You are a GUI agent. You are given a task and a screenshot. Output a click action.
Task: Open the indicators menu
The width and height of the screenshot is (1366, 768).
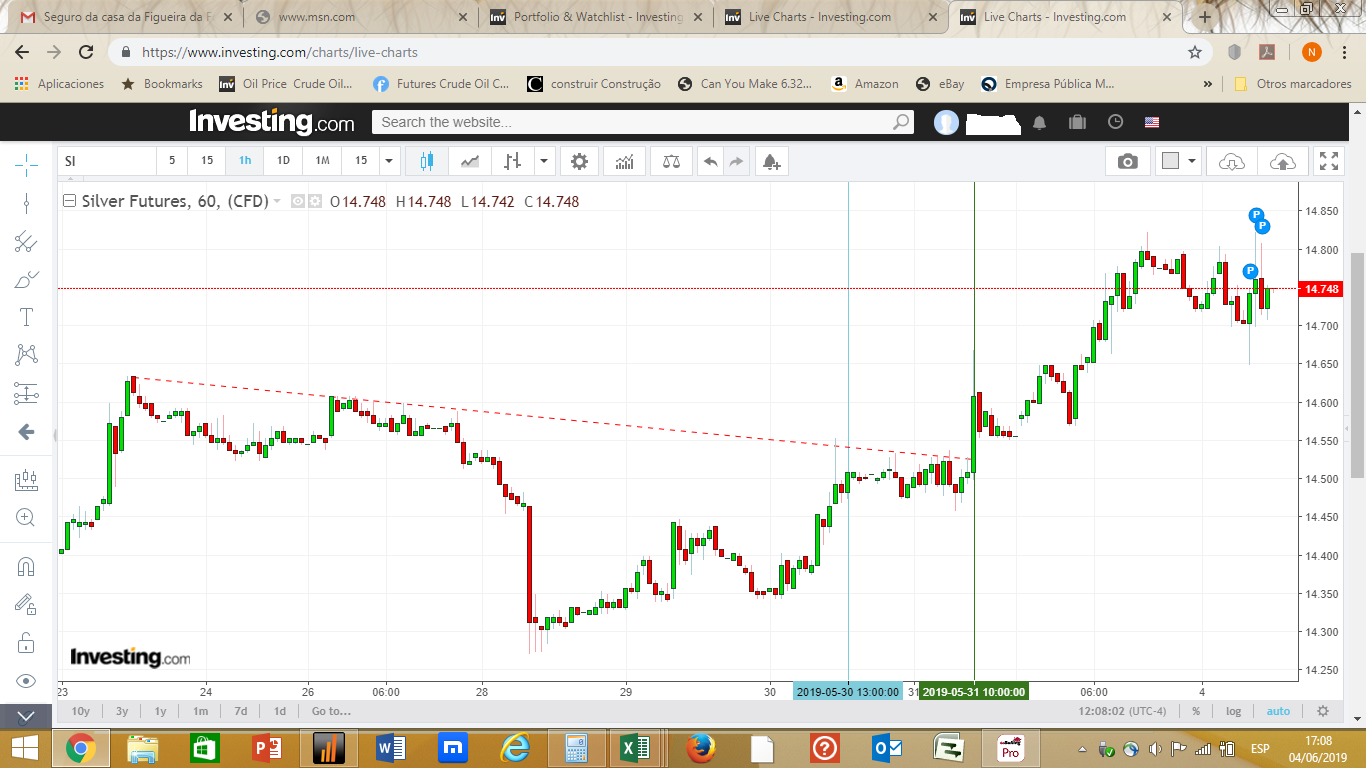[x=625, y=161]
